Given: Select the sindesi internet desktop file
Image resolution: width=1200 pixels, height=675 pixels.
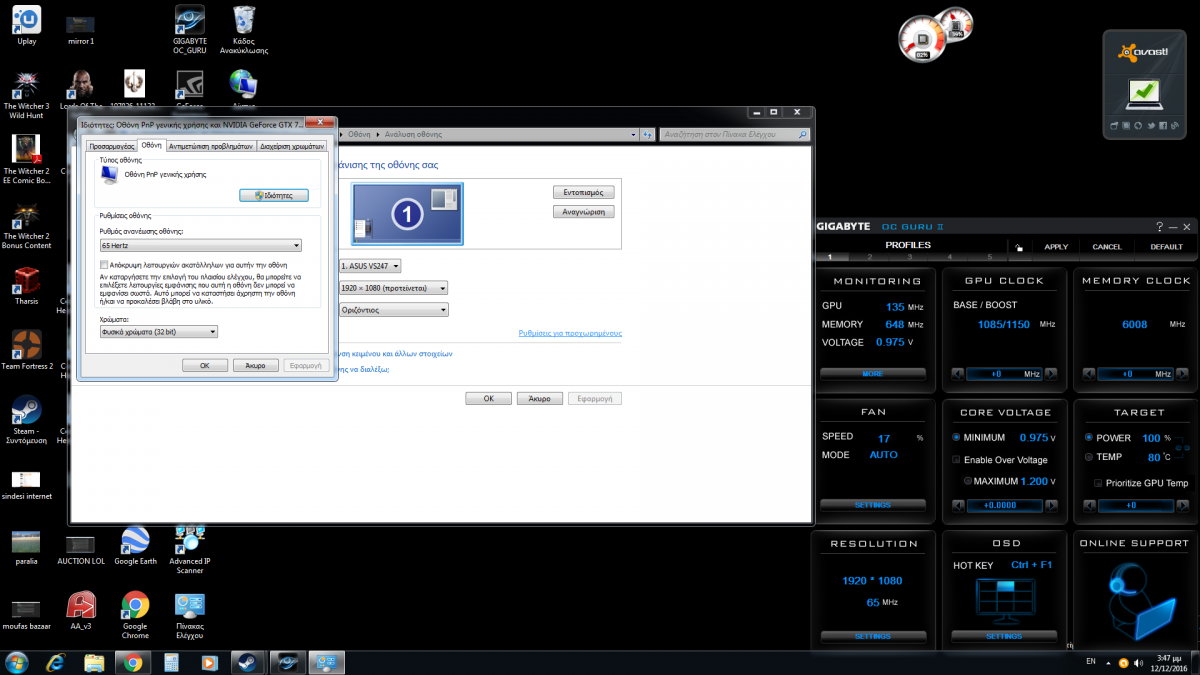Looking at the screenshot, I should (x=27, y=485).
